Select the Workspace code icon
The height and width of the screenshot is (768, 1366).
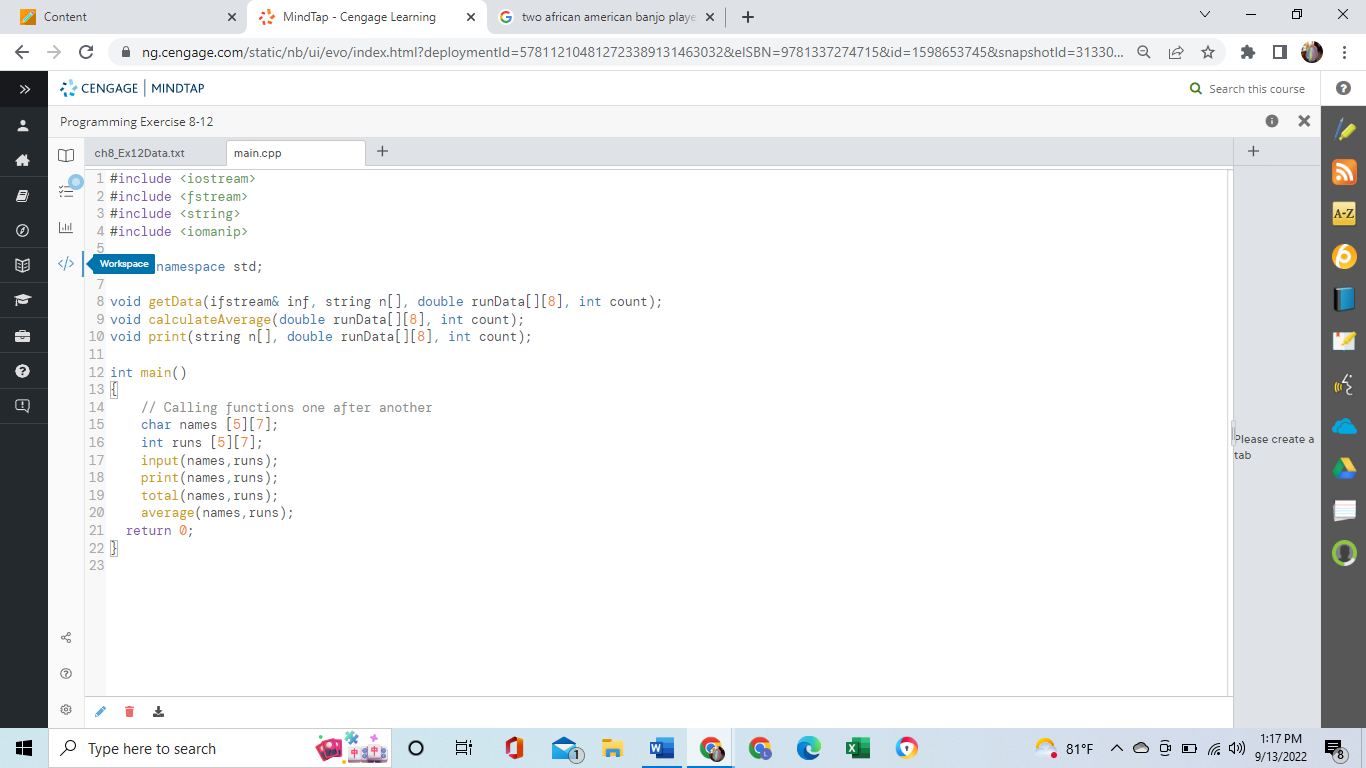pos(66,264)
